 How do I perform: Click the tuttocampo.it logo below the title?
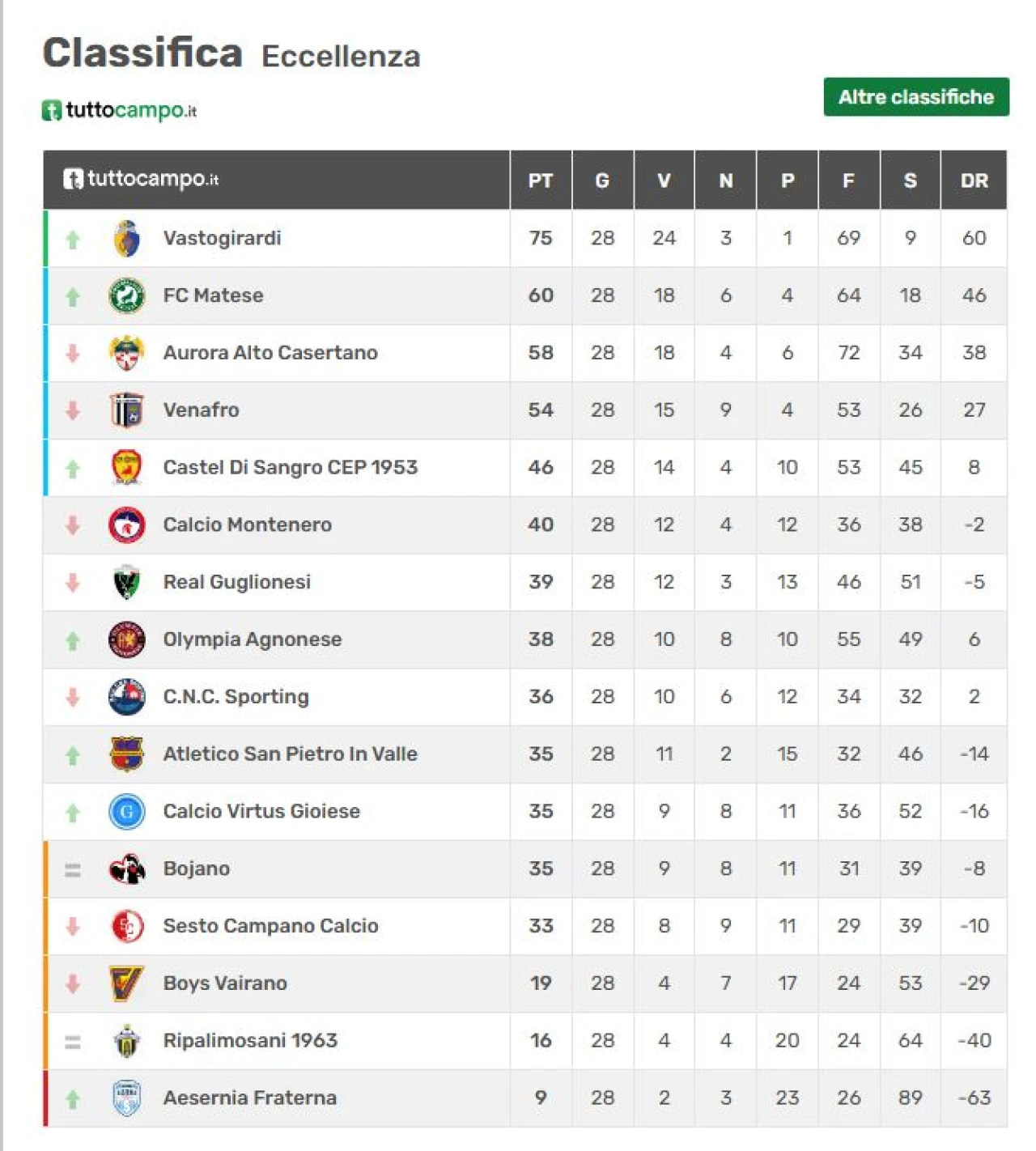pos(119,110)
